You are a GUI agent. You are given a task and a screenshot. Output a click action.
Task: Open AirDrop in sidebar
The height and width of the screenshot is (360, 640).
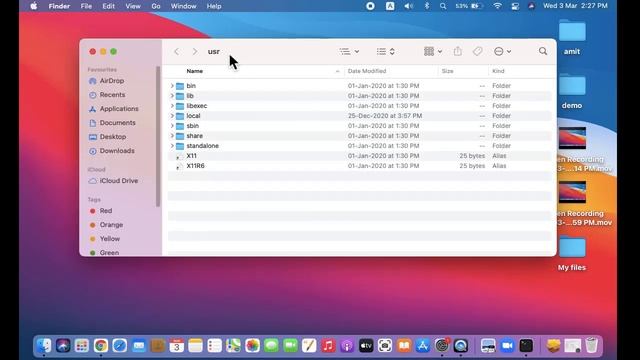106,81
